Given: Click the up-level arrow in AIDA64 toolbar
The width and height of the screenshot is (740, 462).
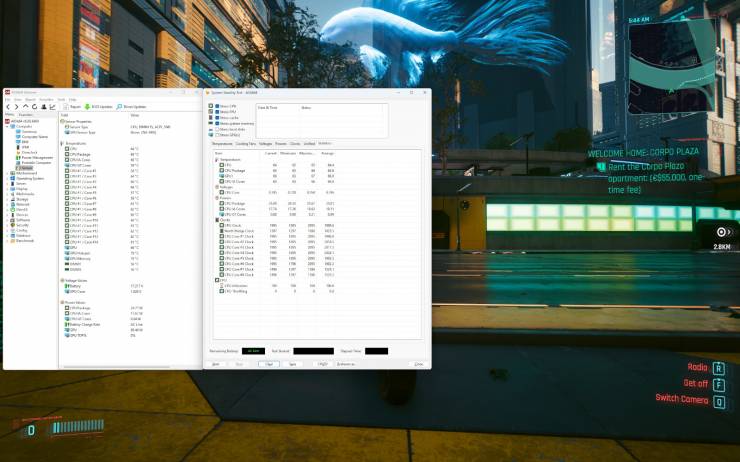Looking at the screenshot, I should [x=25, y=107].
